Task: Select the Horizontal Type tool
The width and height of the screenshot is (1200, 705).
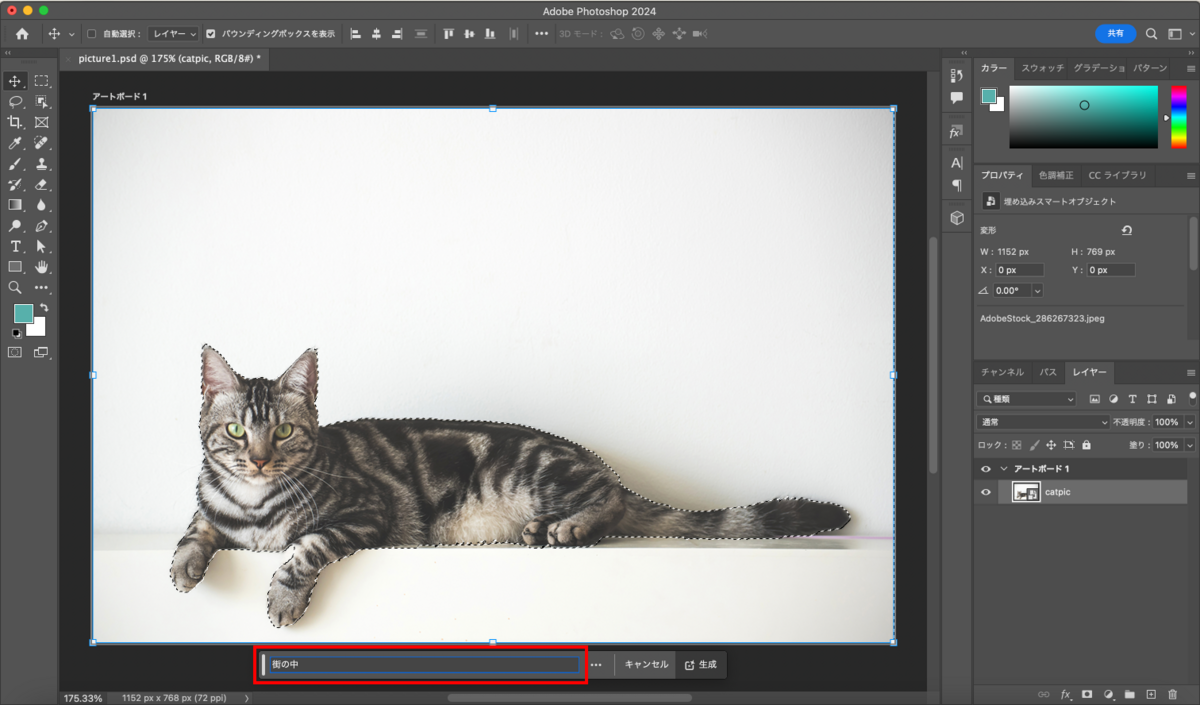Action: [15, 246]
